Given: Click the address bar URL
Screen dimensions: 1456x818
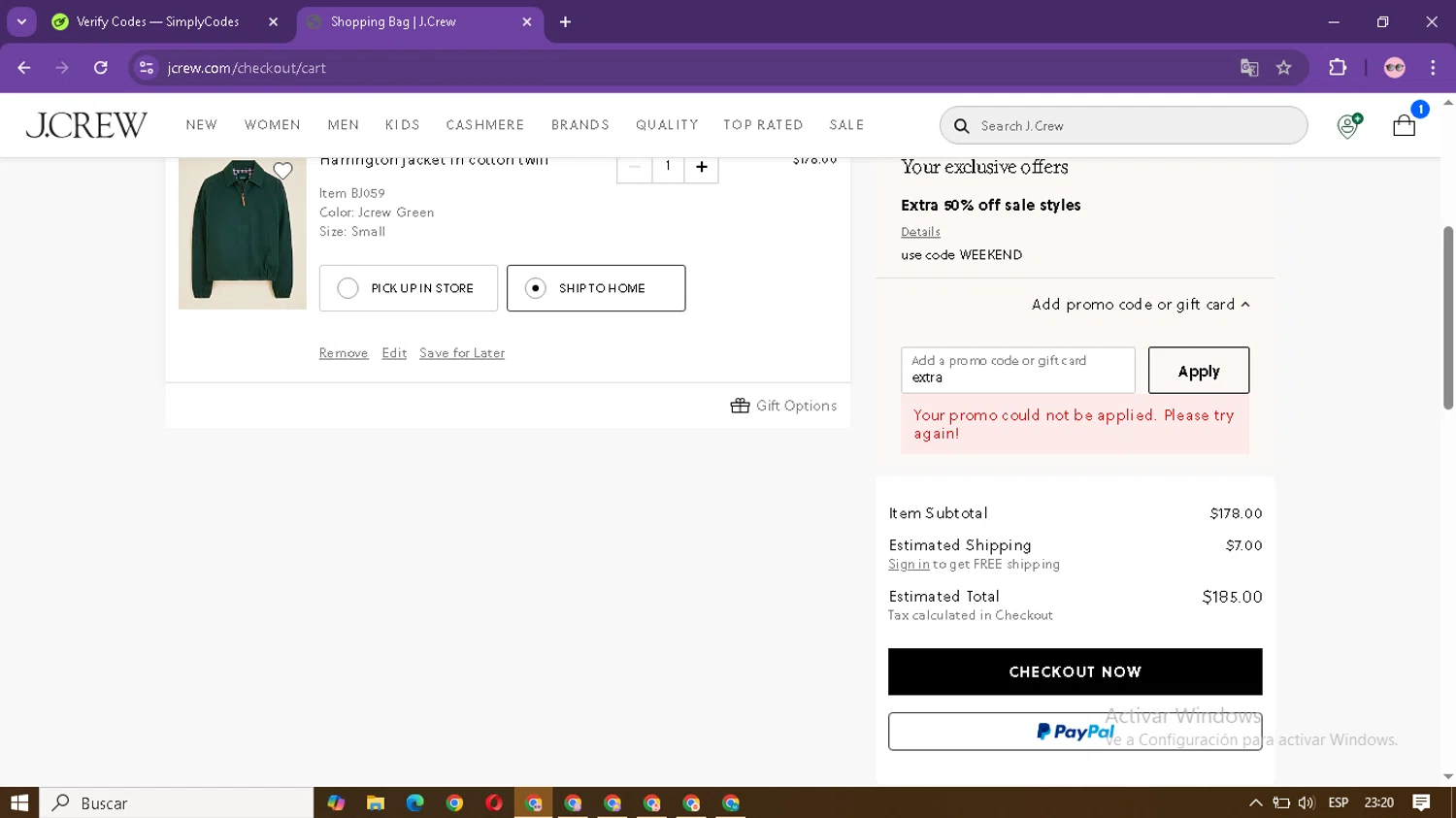Looking at the screenshot, I should coord(247,68).
